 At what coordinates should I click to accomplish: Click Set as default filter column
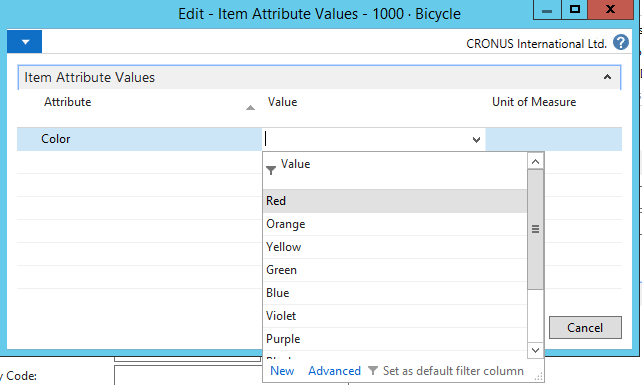pos(453,371)
